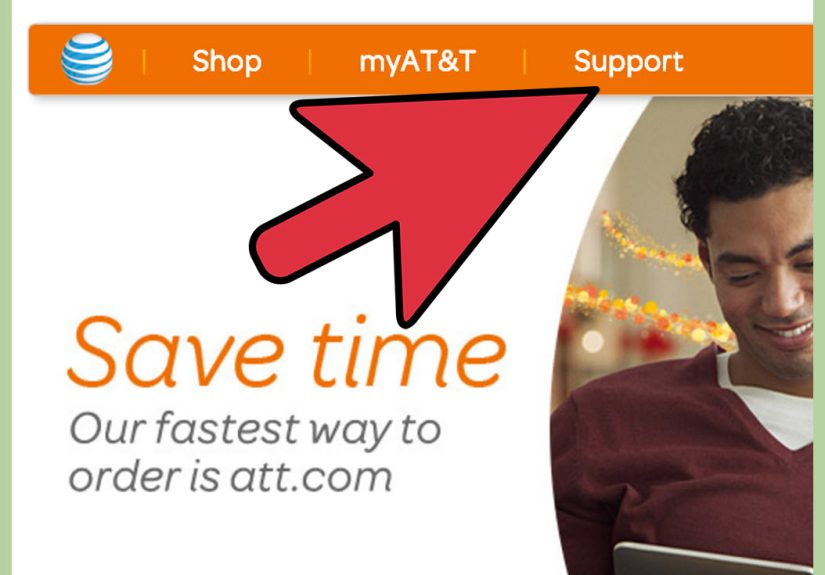Click the "Our fastest way to" text line

click(x=255, y=430)
